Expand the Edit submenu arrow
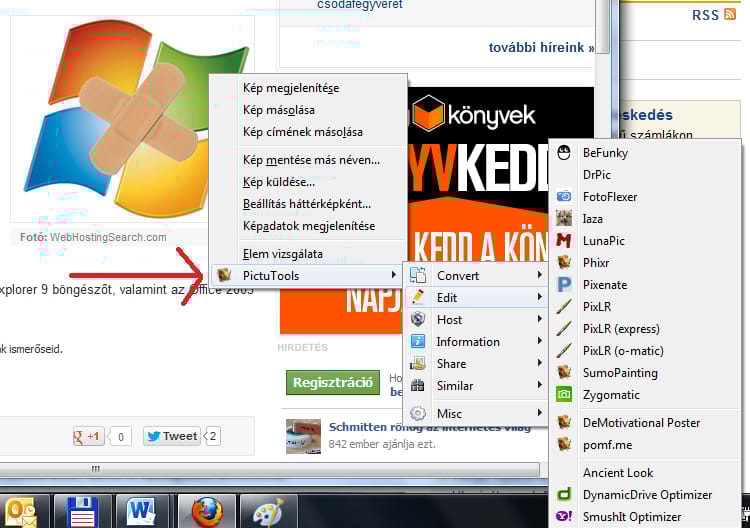This screenshot has height=528, width=750. 540,297
